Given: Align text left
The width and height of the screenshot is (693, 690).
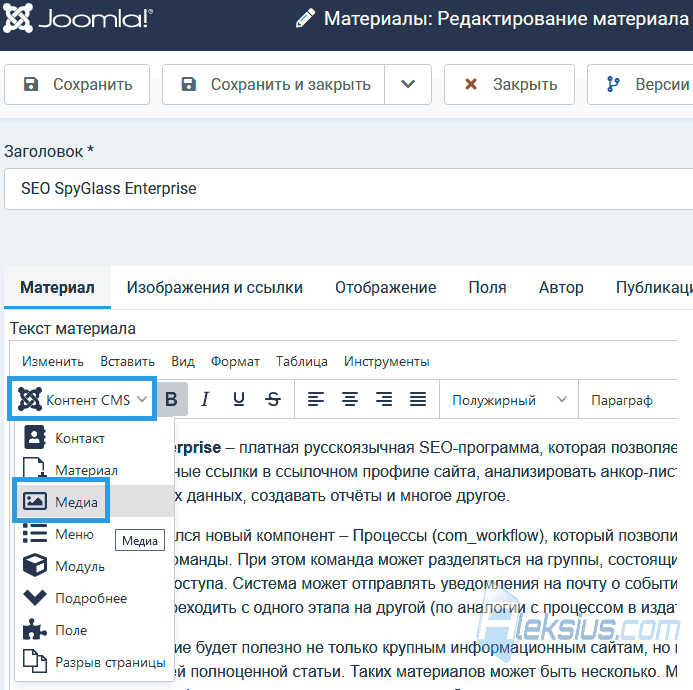Looking at the screenshot, I should [x=316, y=399].
